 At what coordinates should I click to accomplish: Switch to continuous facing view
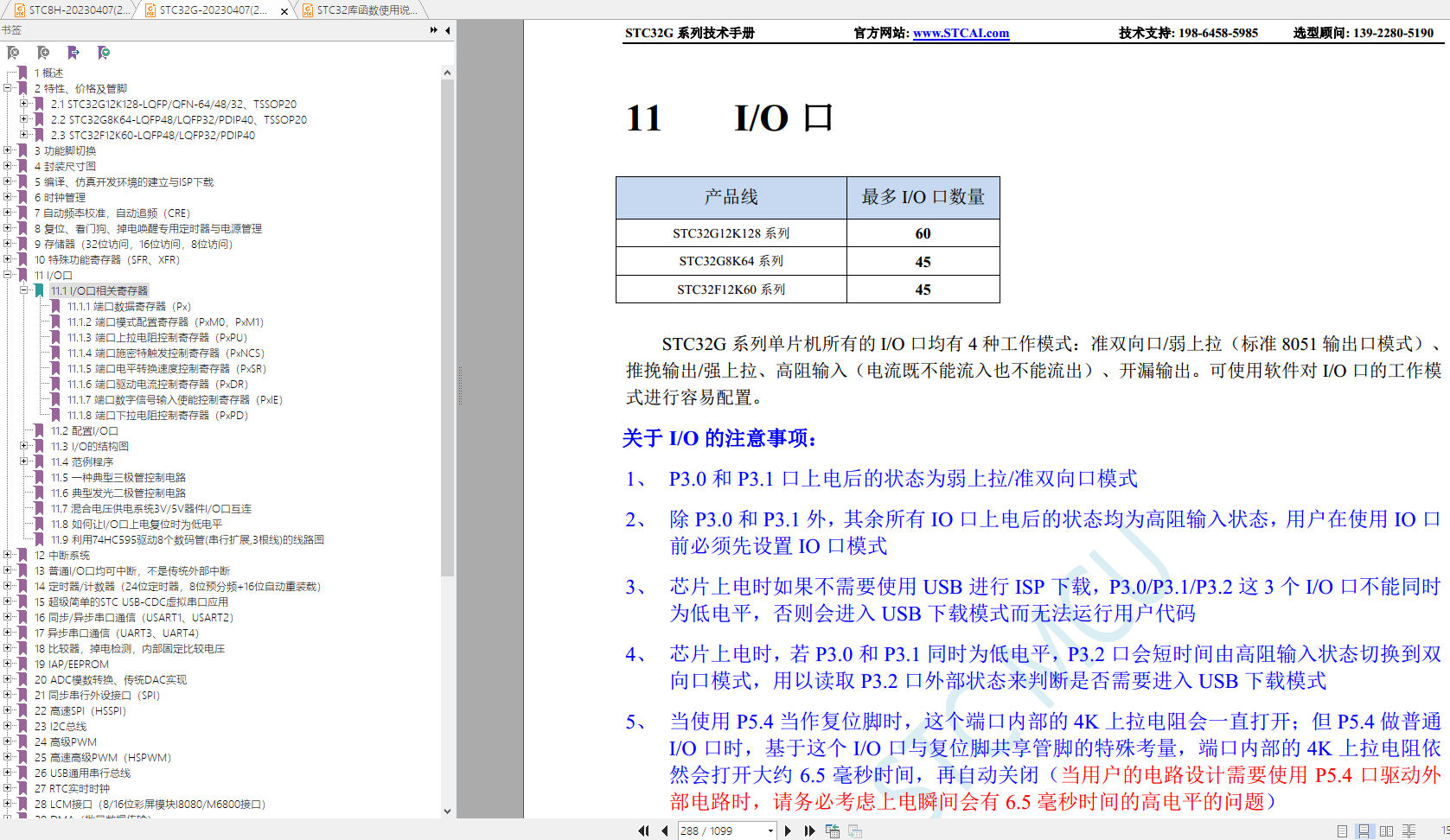(x=1408, y=830)
